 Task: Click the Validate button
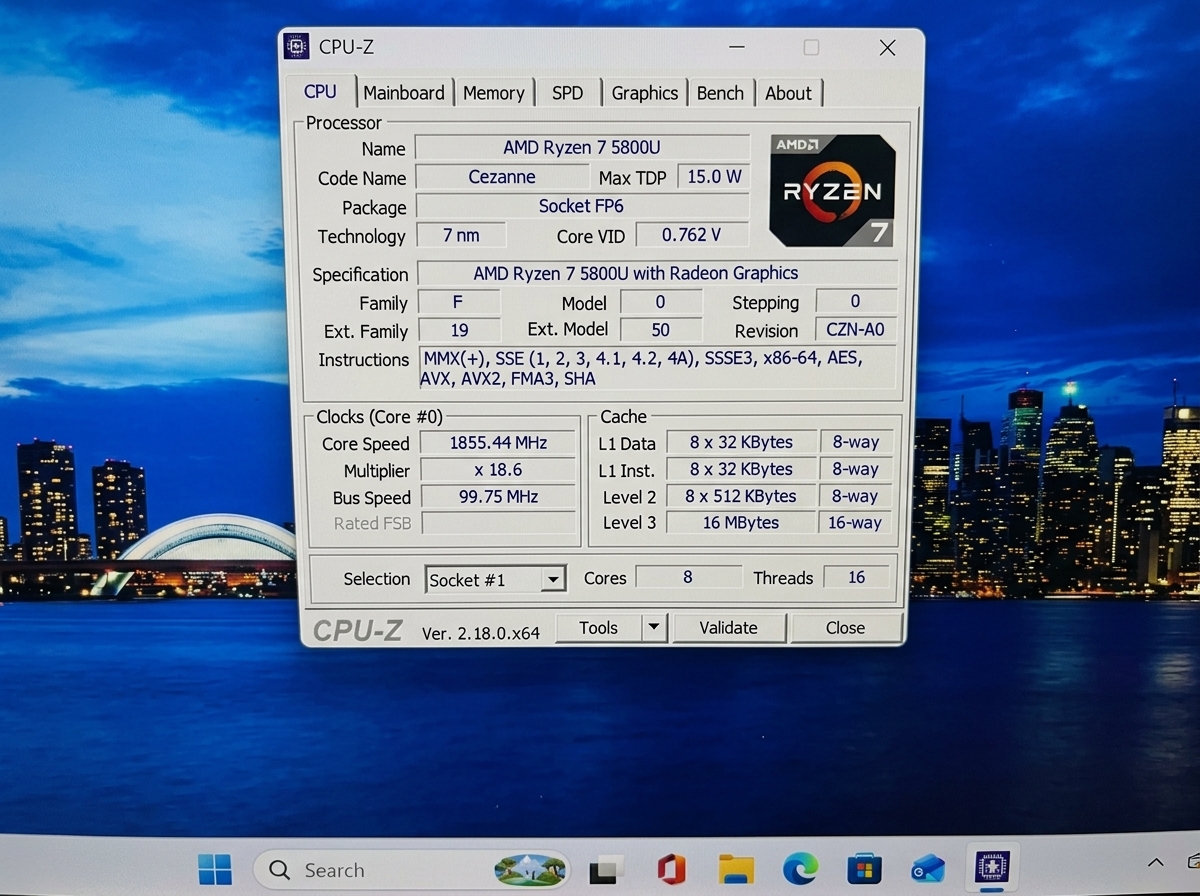[728, 628]
